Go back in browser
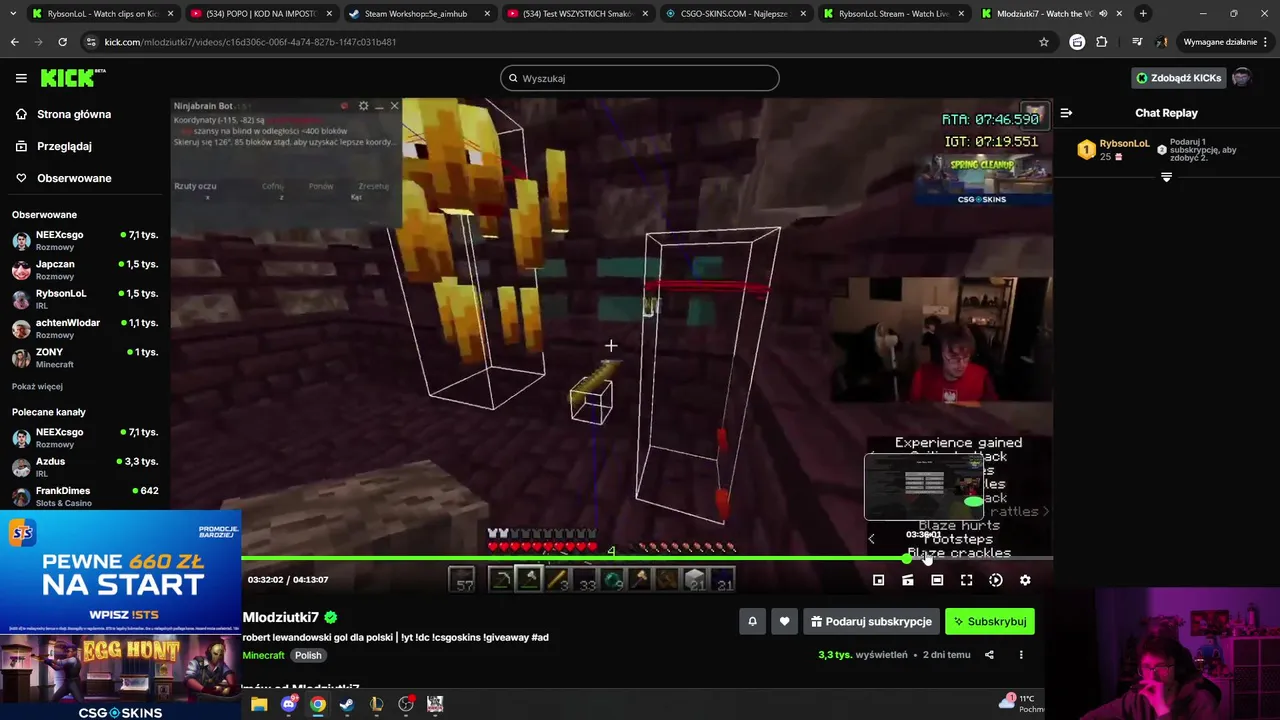1280x720 pixels. [15, 42]
